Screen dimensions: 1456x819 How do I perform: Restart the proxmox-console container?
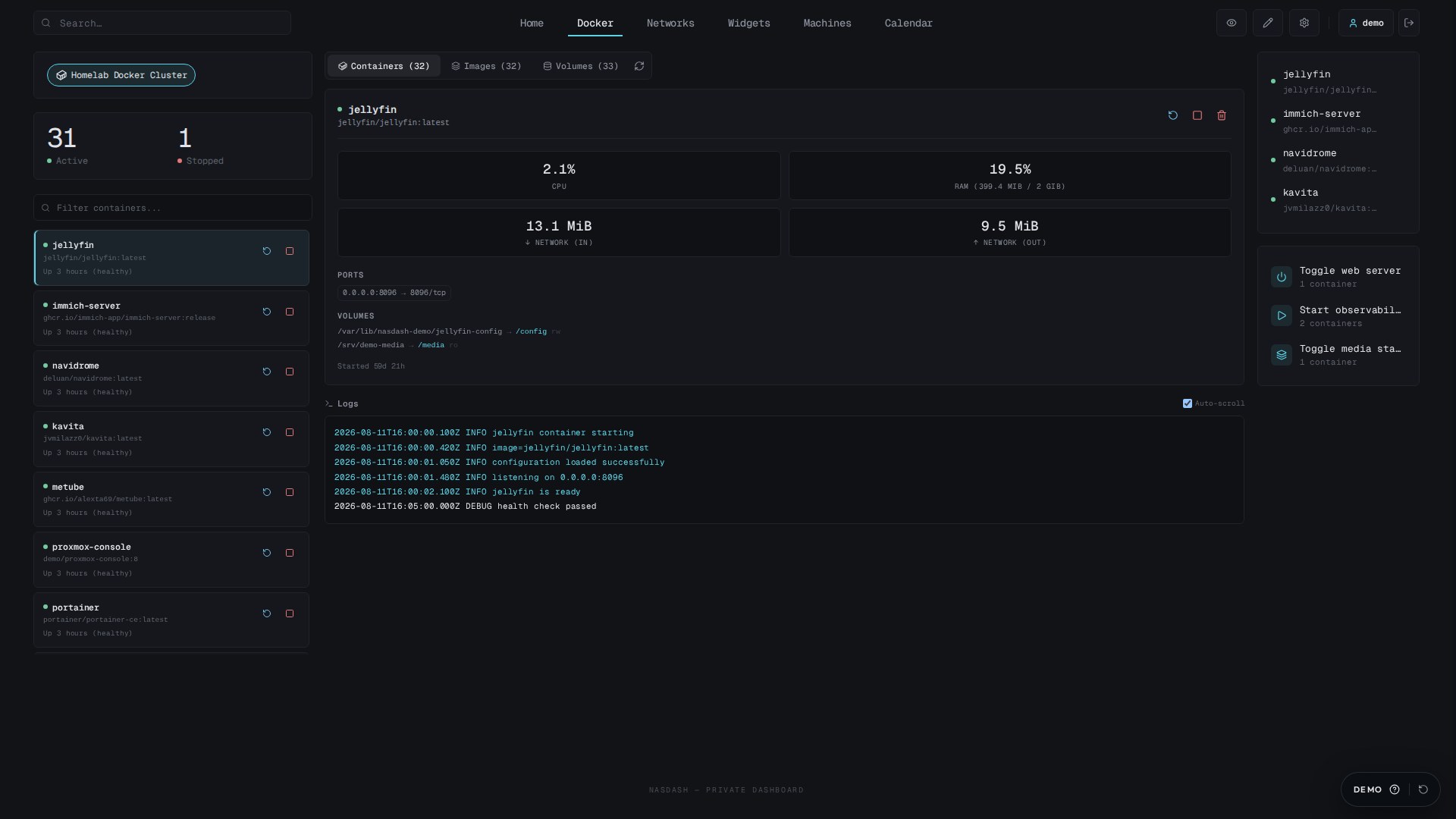tap(267, 553)
